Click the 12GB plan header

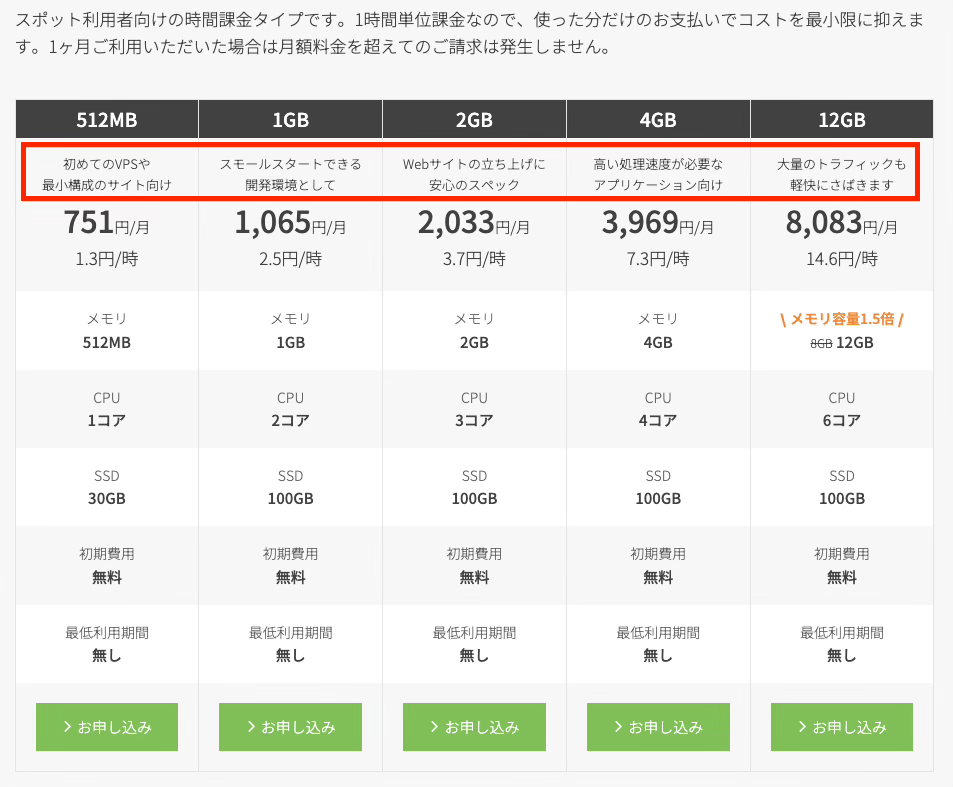[841, 118]
